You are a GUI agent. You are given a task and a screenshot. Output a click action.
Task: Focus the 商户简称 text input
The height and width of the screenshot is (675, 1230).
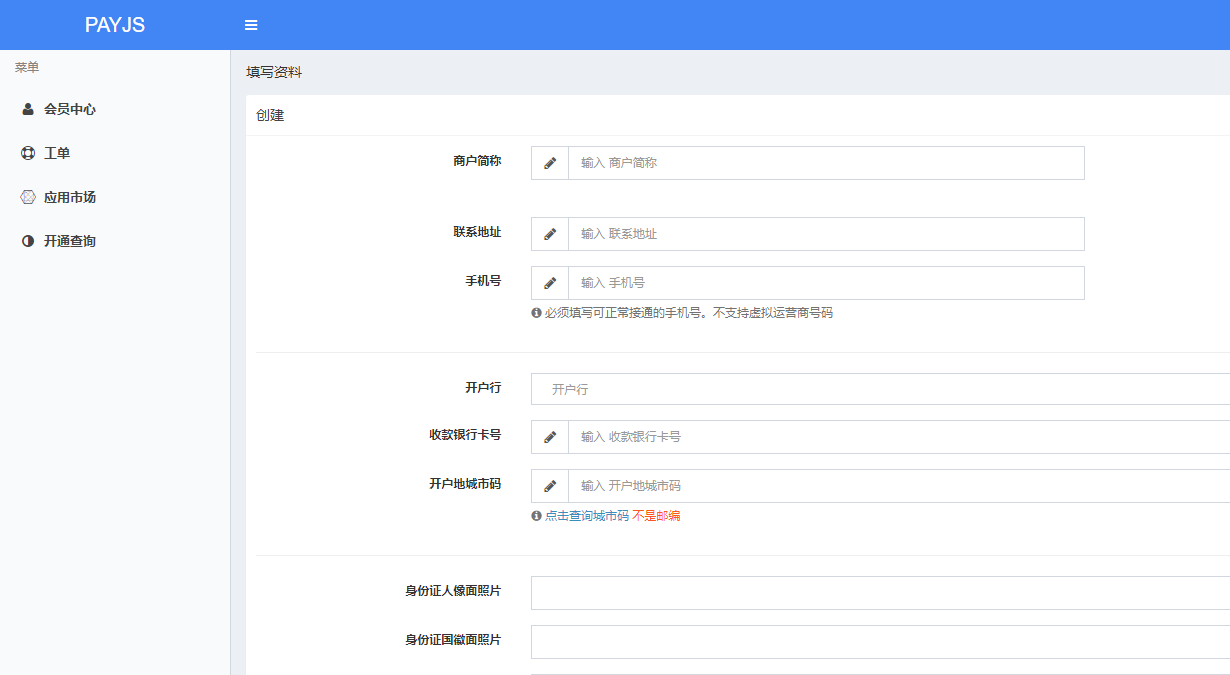825,163
